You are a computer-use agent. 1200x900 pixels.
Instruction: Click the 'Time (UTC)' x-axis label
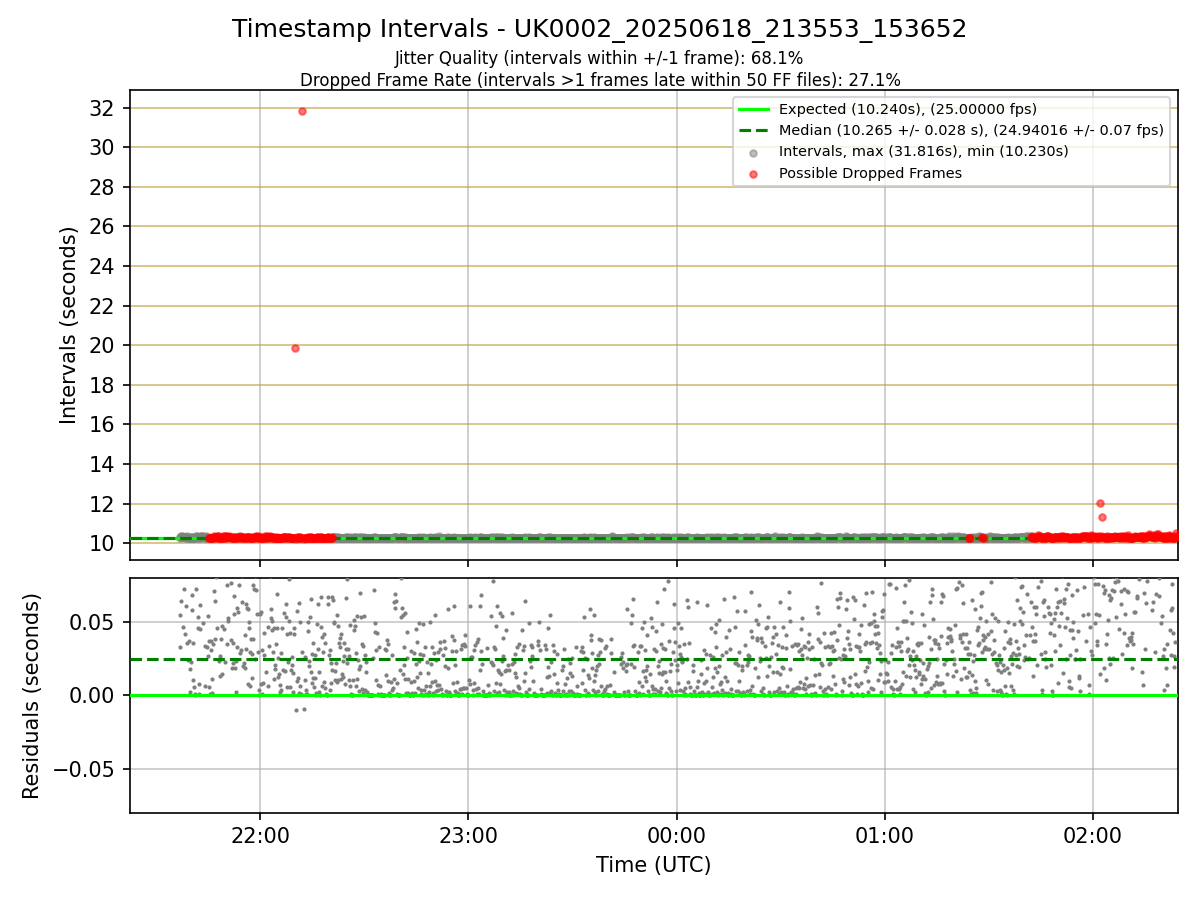pyautogui.click(x=653, y=865)
